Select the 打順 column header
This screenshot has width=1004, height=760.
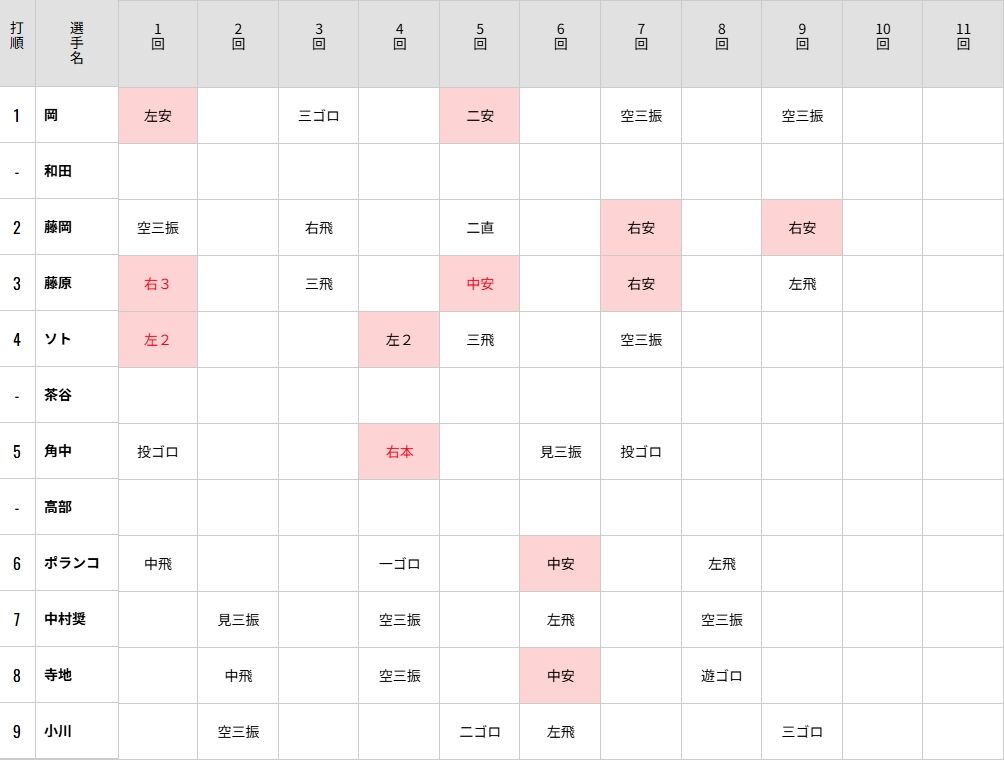point(17,36)
